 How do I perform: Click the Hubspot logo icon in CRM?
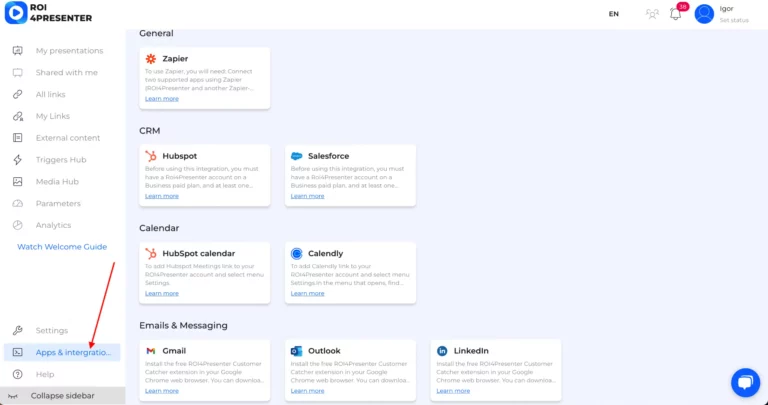[x=151, y=156]
